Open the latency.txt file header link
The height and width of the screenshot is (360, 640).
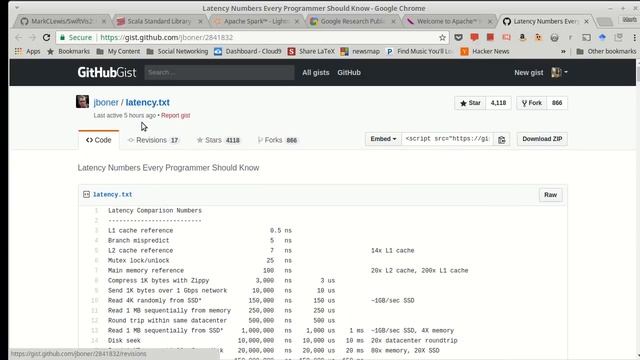click(x=112, y=195)
